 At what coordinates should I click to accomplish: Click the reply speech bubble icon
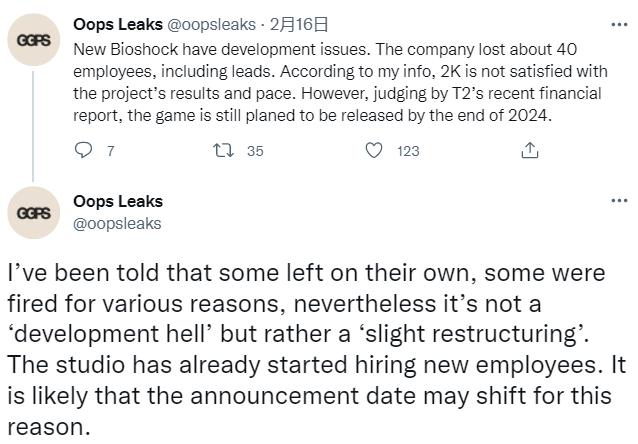(x=84, y=151)
